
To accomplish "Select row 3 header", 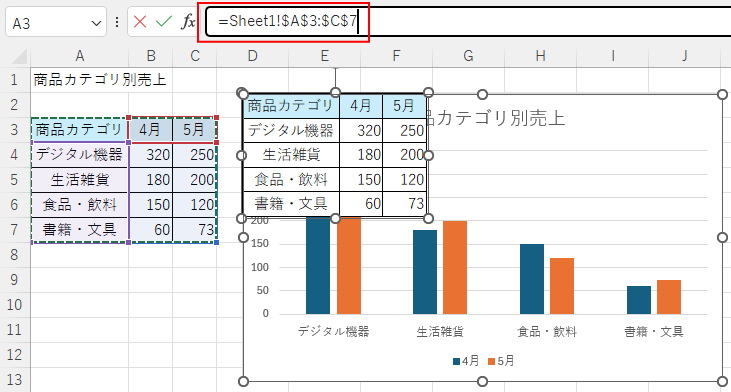I will click(x=14, y=130).
